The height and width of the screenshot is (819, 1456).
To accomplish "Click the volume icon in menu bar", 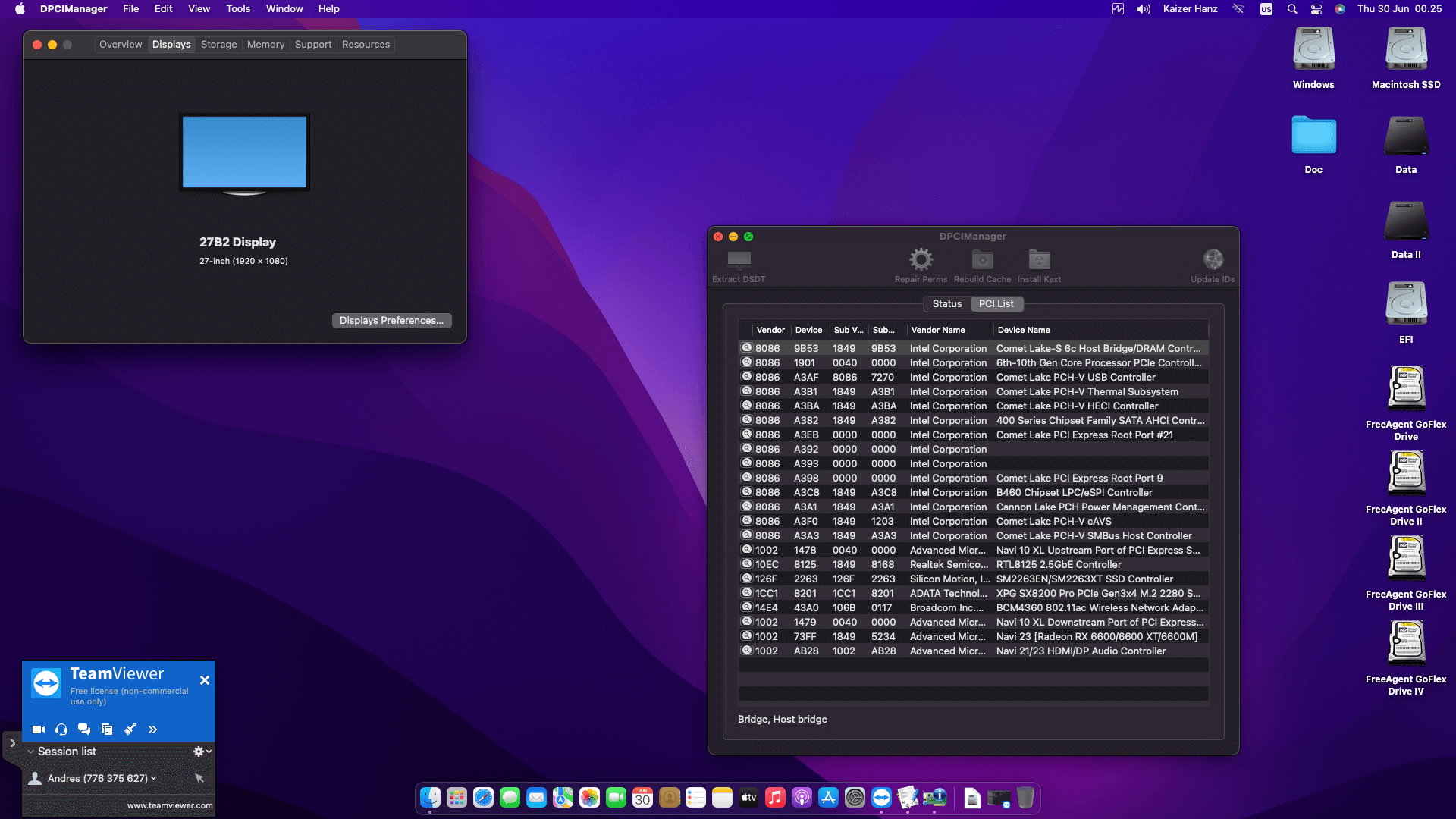I will 1144,9.
